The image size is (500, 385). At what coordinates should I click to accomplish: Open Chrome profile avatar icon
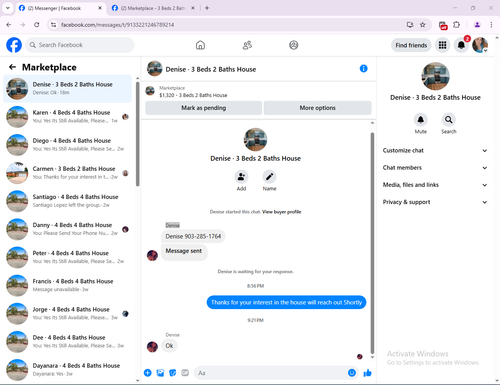click(477, 25)
